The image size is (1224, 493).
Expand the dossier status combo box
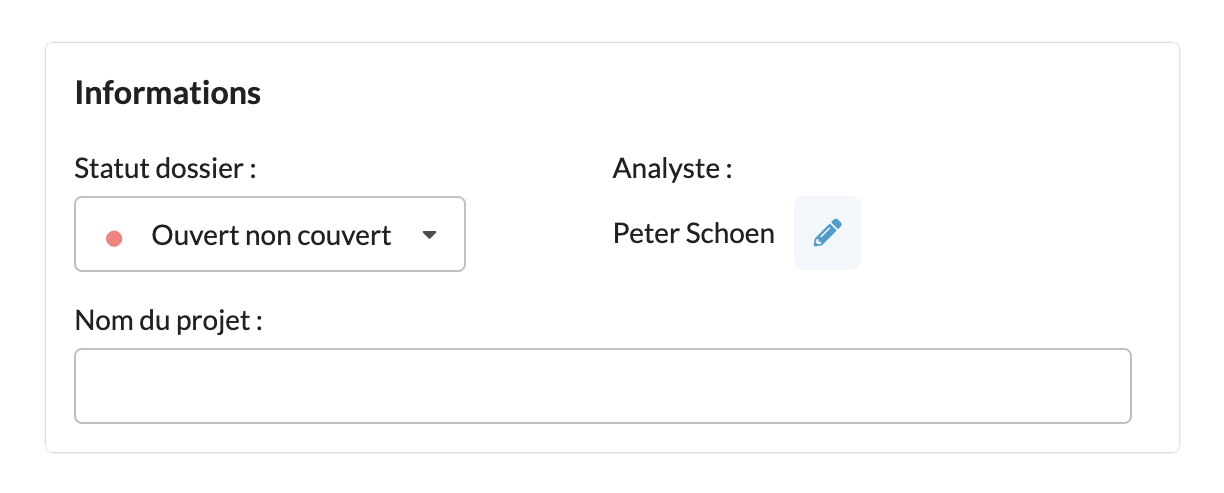[x=270, y=235]
